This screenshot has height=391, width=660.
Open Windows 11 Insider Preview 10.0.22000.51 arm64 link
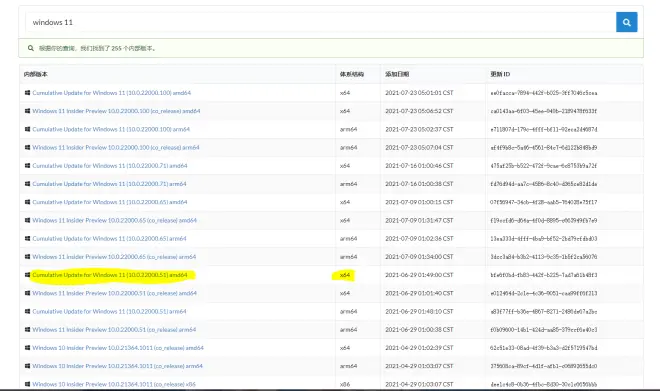(114, 329)
